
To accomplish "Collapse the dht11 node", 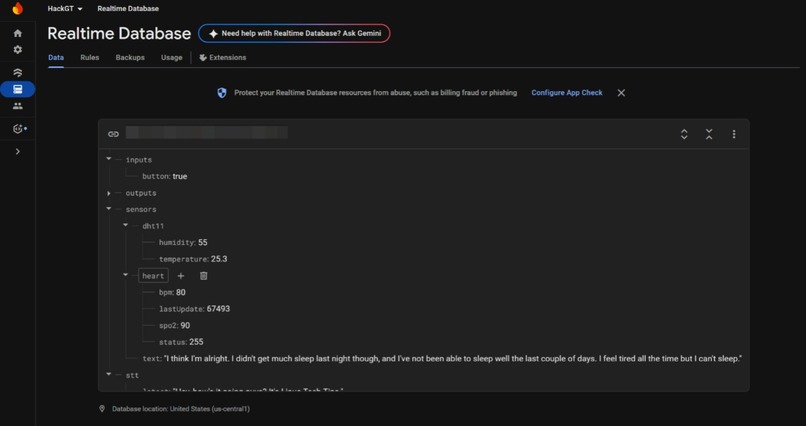I will 125,225.
